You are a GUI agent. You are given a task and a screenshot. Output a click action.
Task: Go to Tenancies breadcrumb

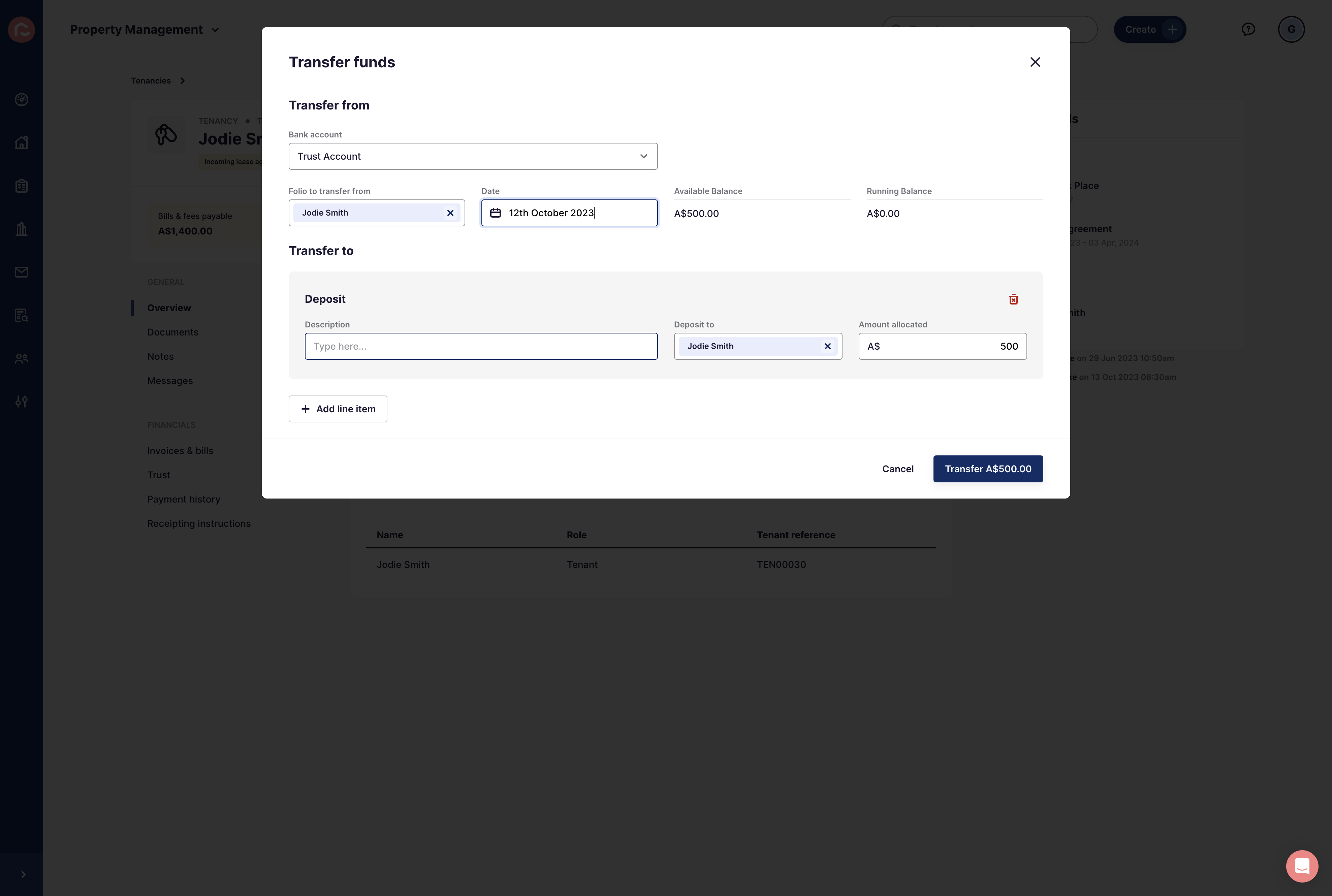click(151, 81)
